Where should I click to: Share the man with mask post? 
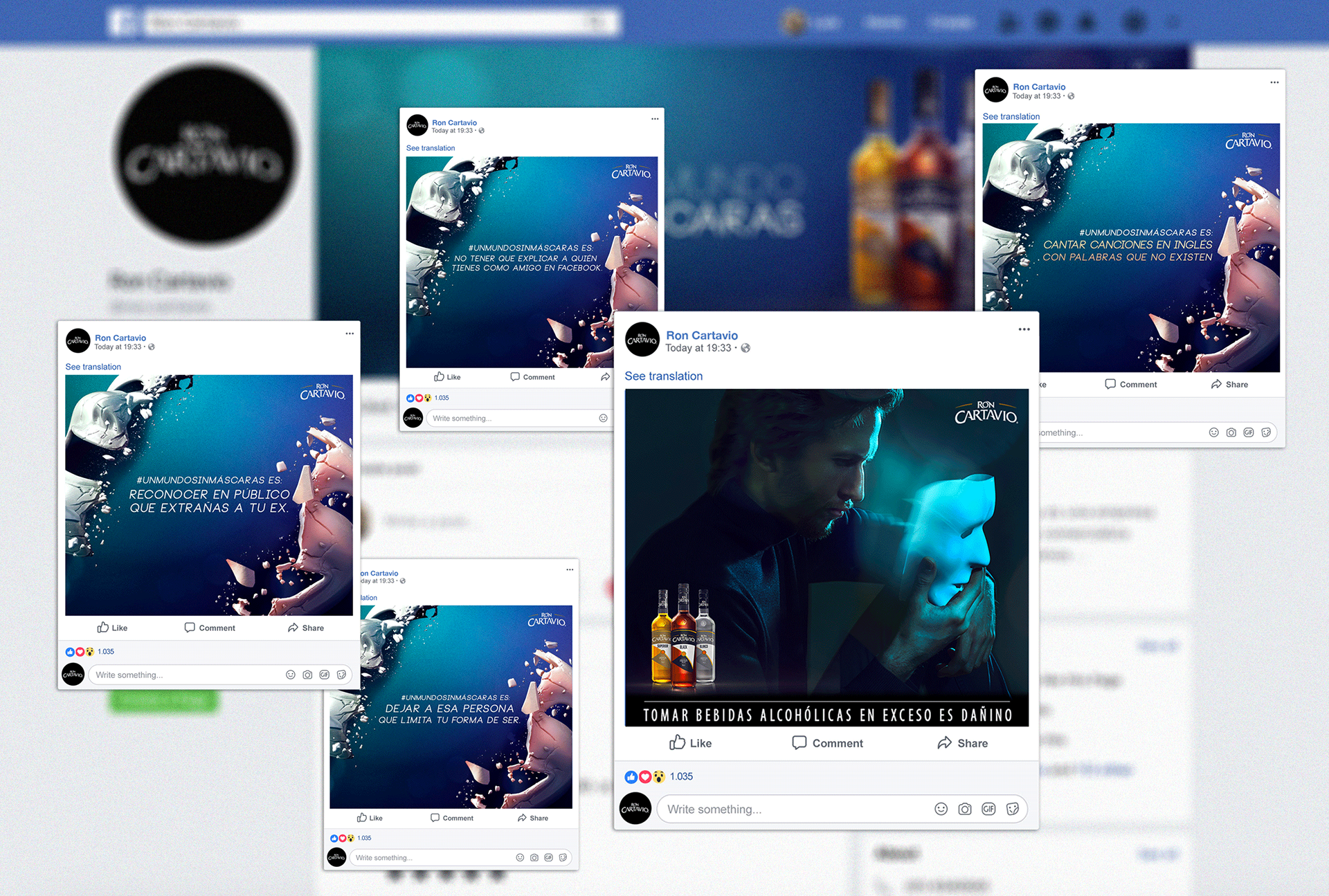[962, 743]
